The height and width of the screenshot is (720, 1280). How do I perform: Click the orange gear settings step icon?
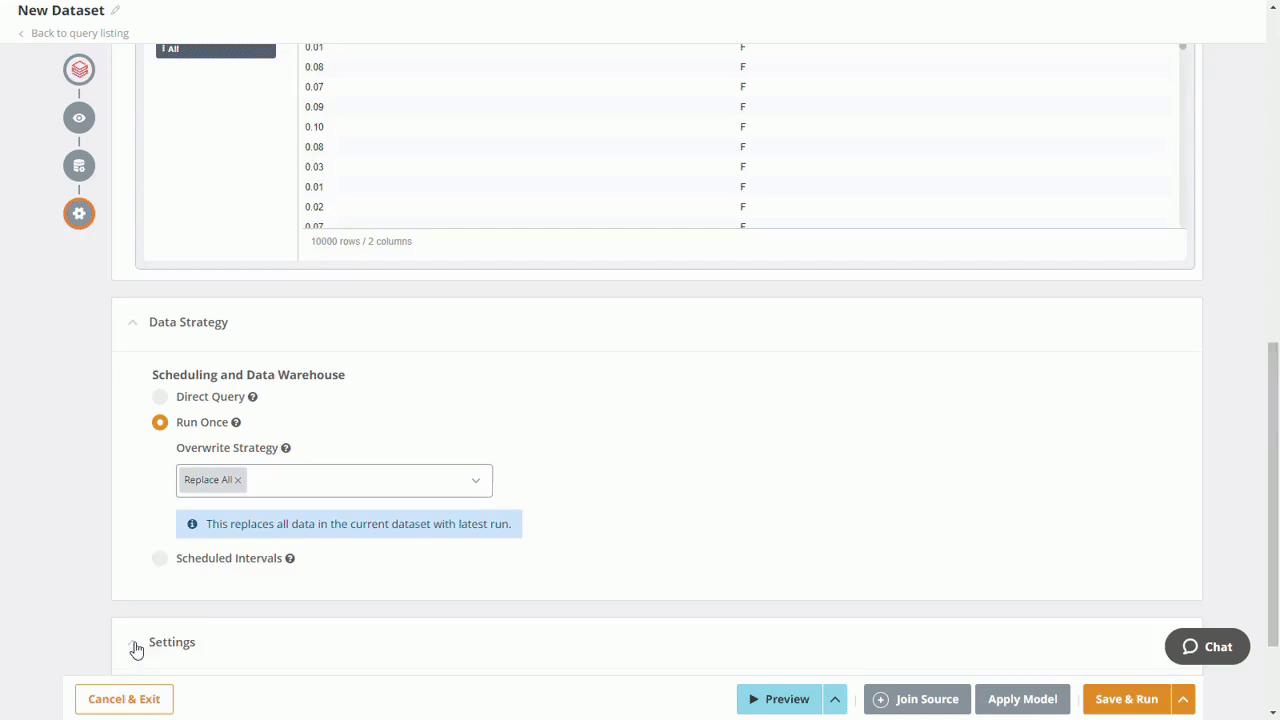click(x=79, y=214)
